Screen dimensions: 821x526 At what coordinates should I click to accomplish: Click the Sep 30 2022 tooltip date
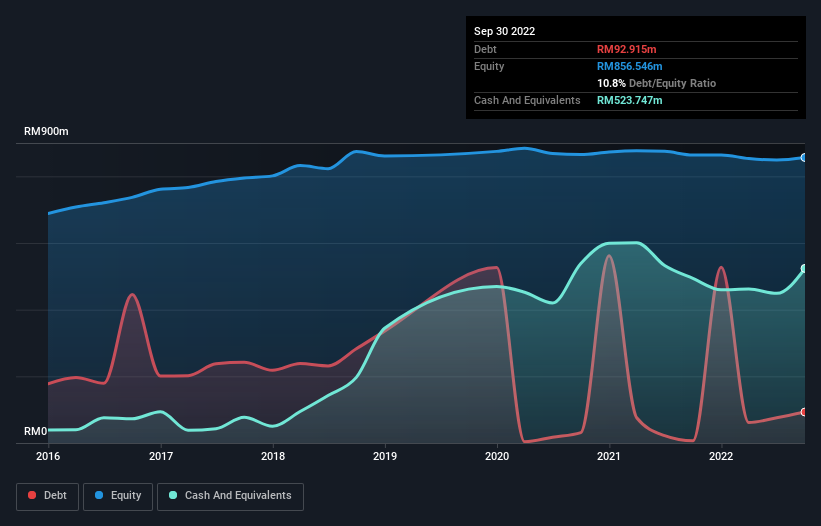pos(504,31)
